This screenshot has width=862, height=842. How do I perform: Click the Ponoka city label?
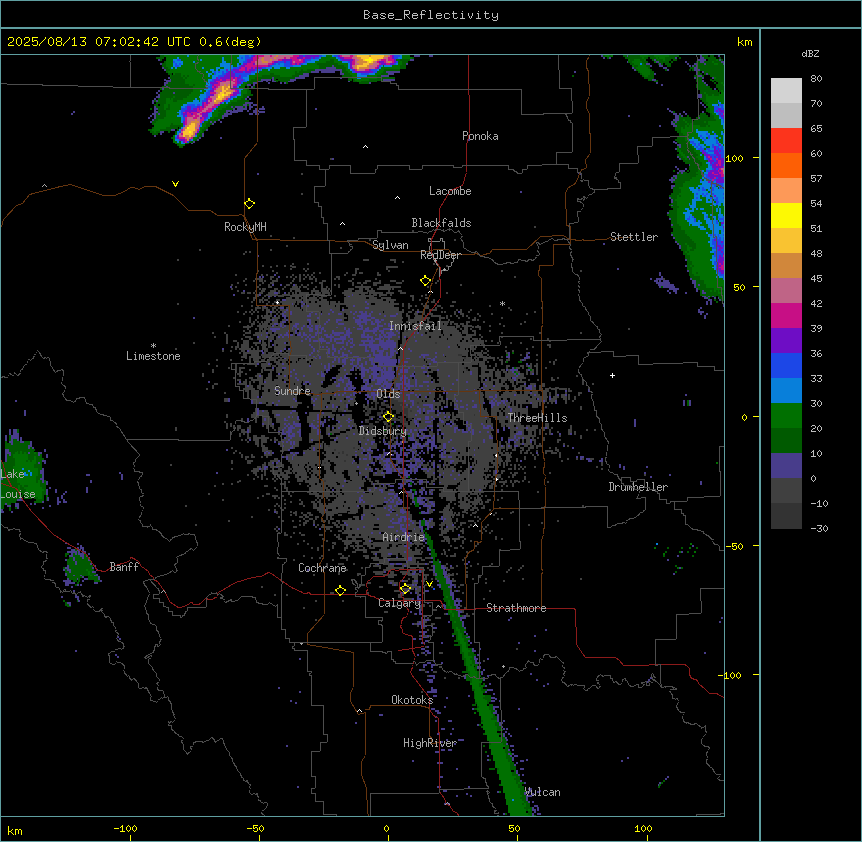click(480, 136)
